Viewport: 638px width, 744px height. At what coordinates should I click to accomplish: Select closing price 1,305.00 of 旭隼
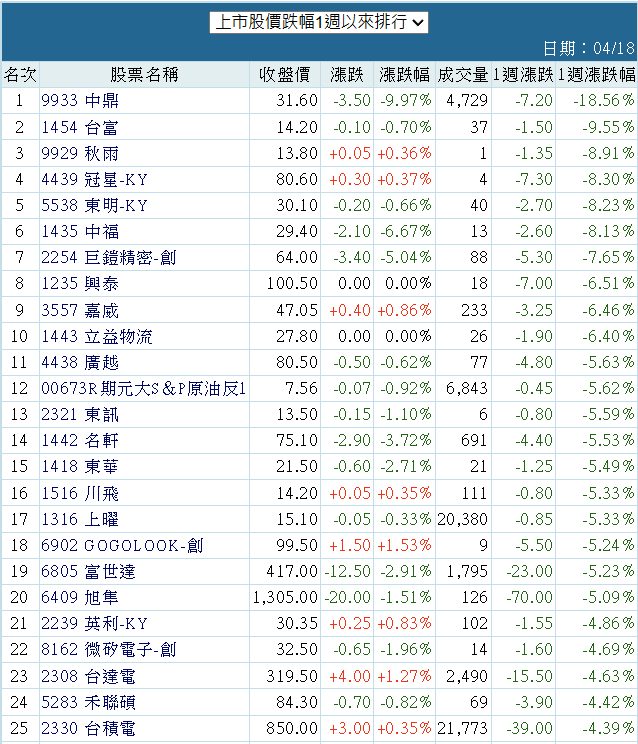point(285,598)
